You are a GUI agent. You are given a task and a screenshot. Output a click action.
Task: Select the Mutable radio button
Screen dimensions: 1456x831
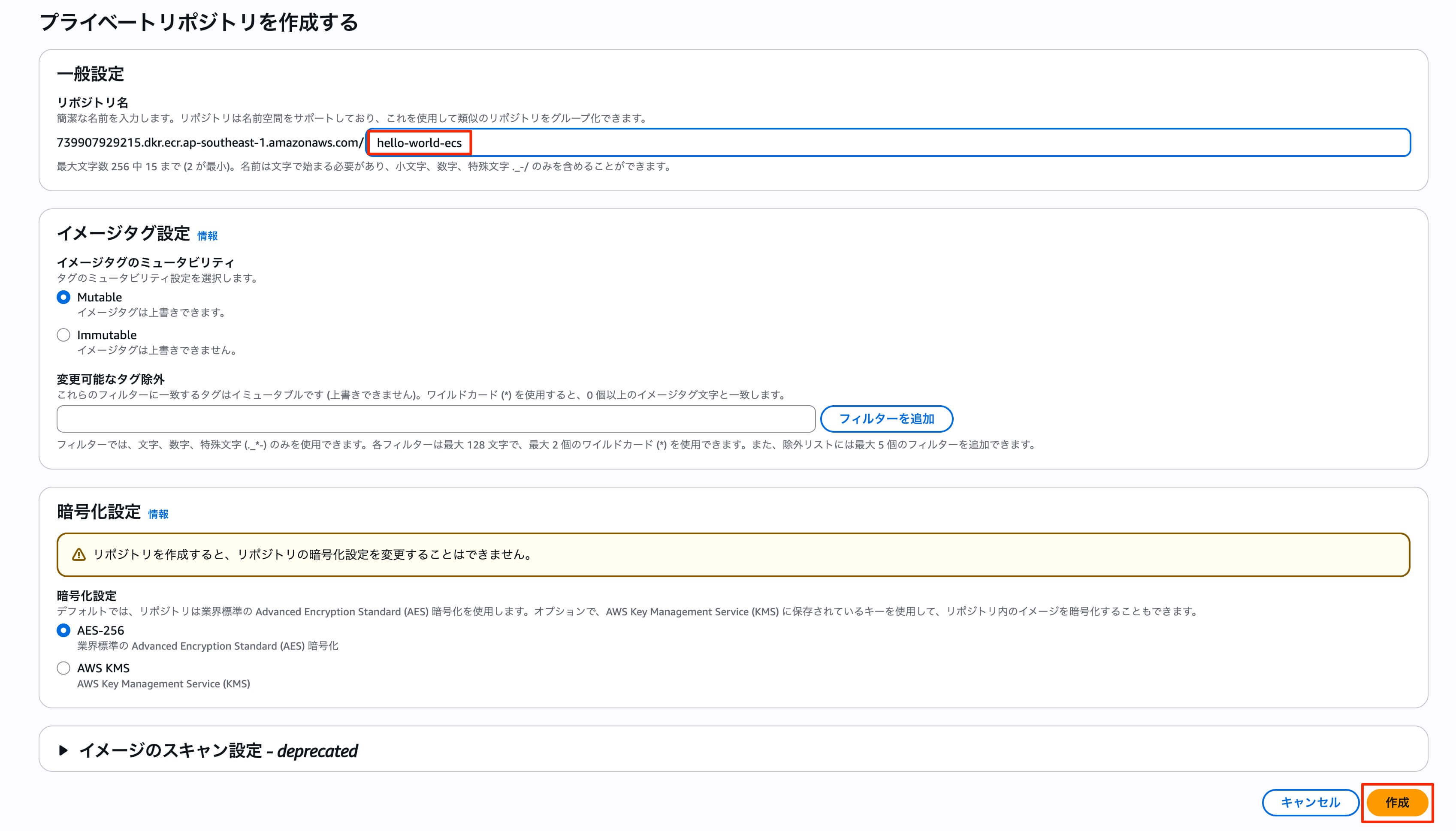pos(63,297)
